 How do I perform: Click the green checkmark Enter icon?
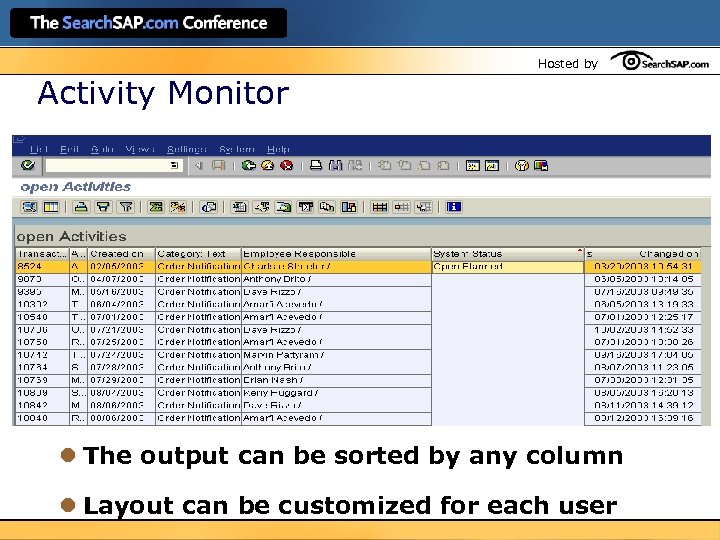coord(28,165)
